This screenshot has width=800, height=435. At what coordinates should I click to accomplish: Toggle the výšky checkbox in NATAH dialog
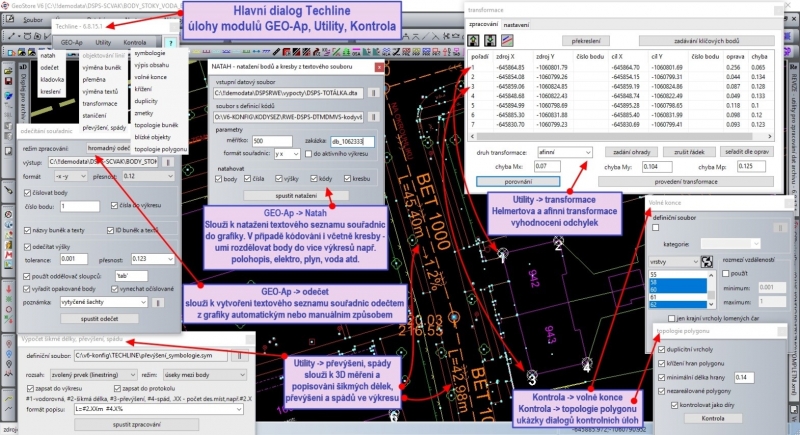tap(279, 179)
